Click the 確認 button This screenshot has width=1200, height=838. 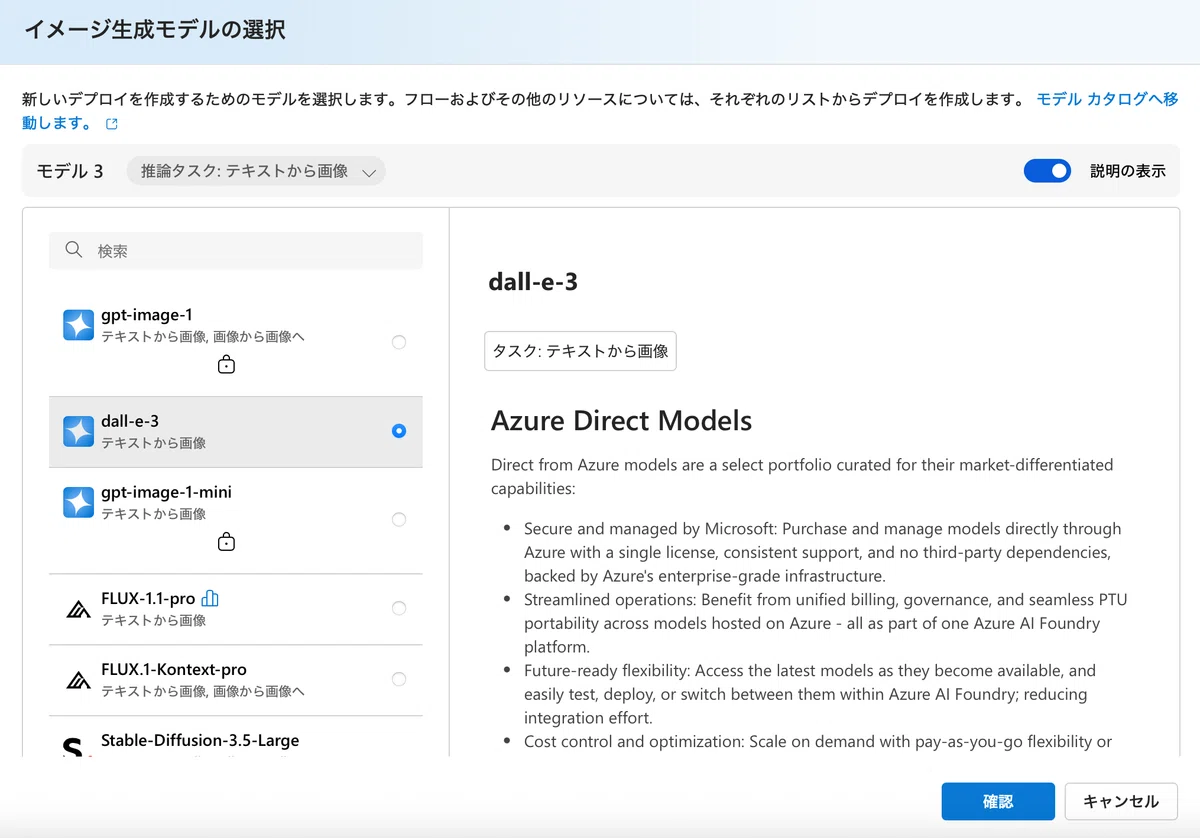(x=998, y=801)
